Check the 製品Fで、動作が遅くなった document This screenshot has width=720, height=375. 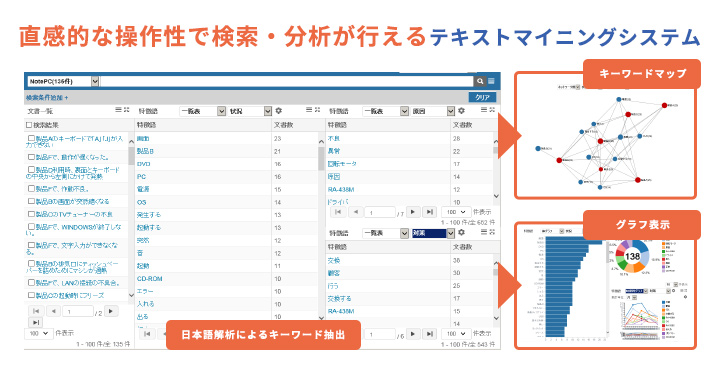coord(31,157)
